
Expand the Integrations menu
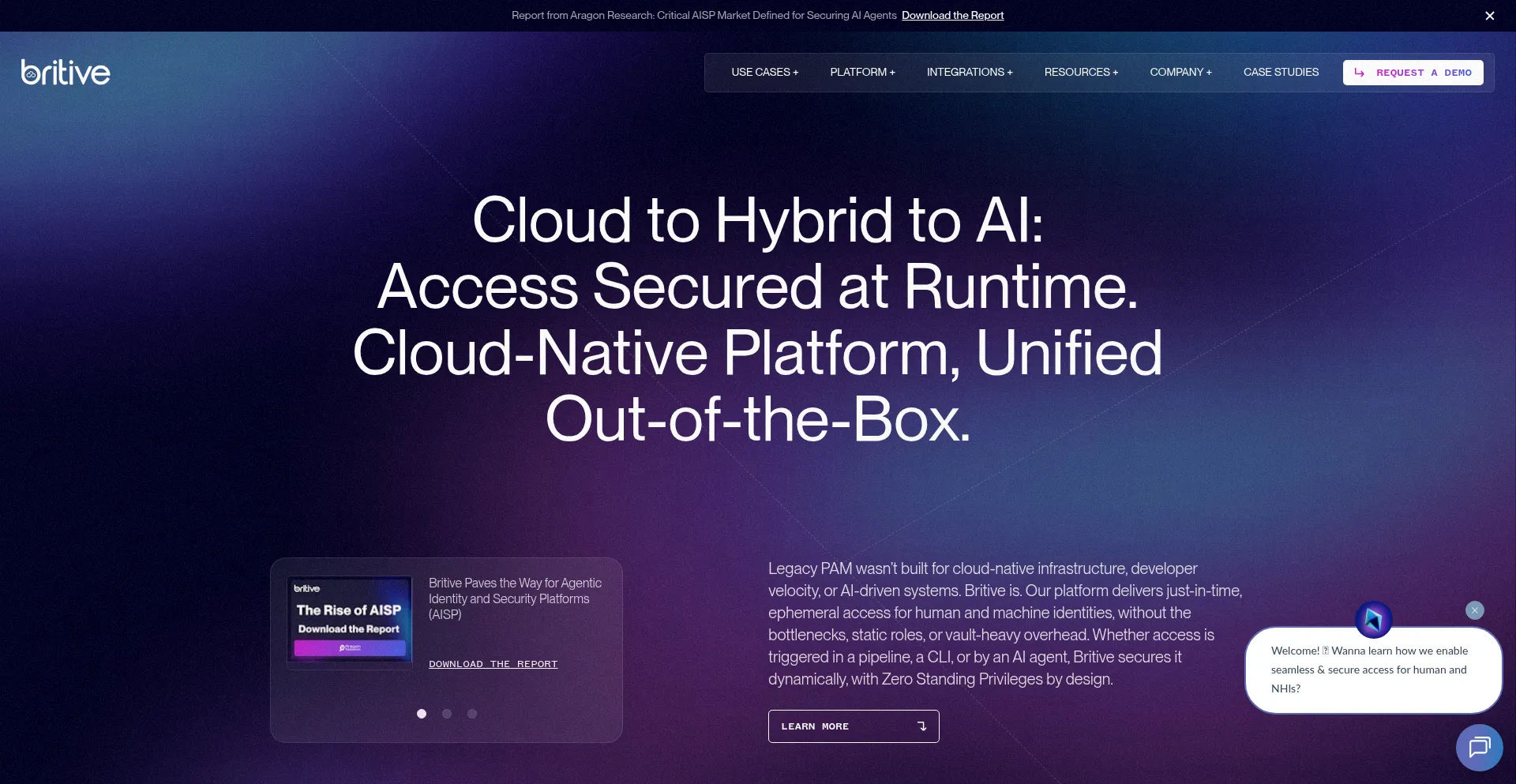pyautogui.click(x=970, y=72)
